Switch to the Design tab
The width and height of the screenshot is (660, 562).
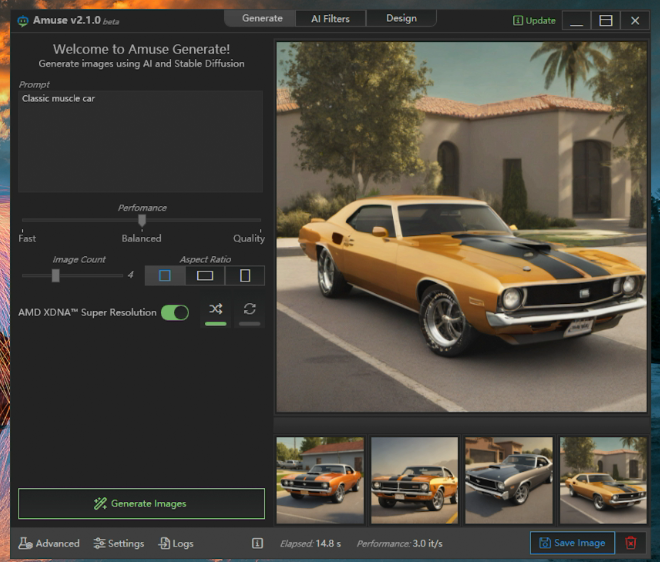[401, 18]
